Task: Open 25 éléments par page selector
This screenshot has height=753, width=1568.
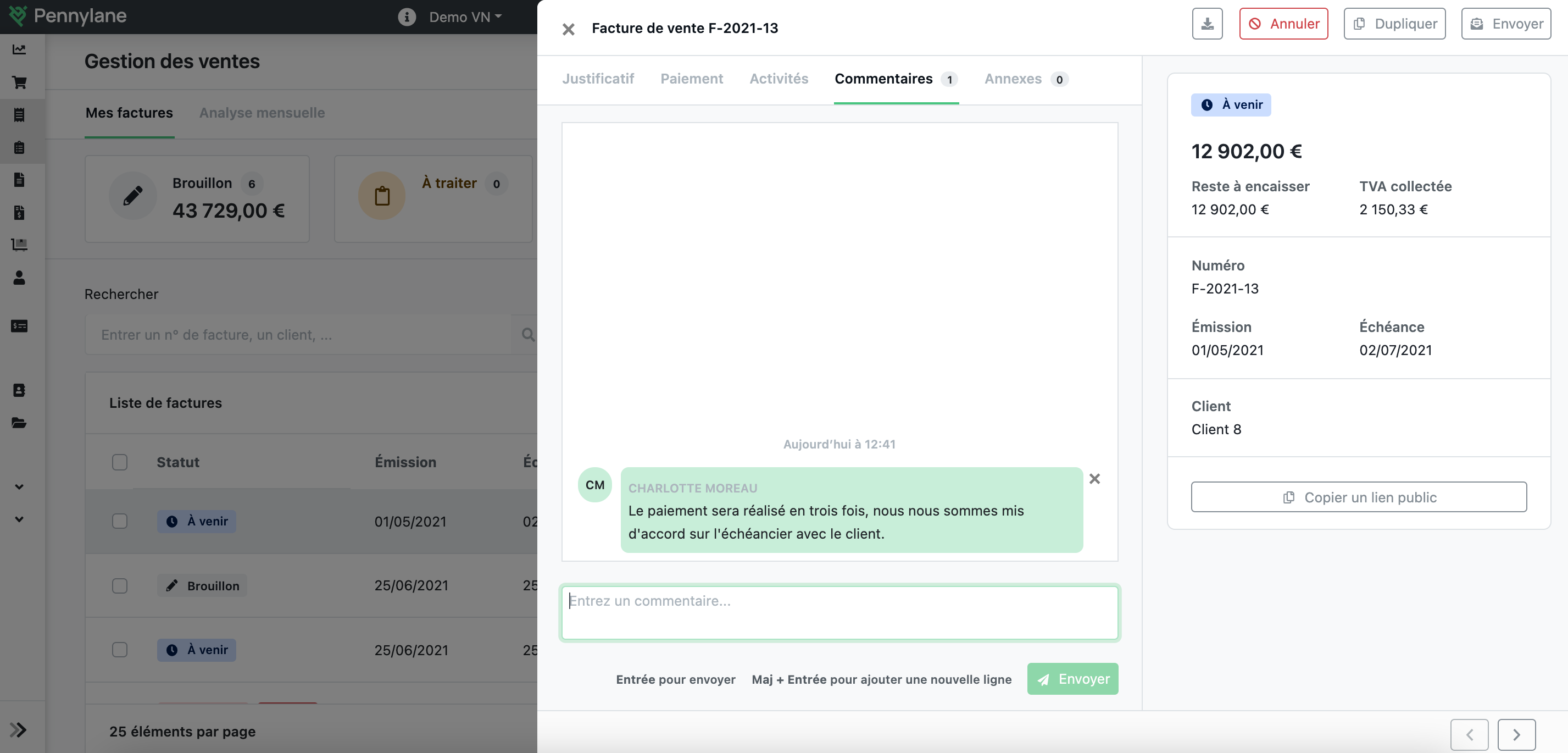Action: click(x=182, y=731)
